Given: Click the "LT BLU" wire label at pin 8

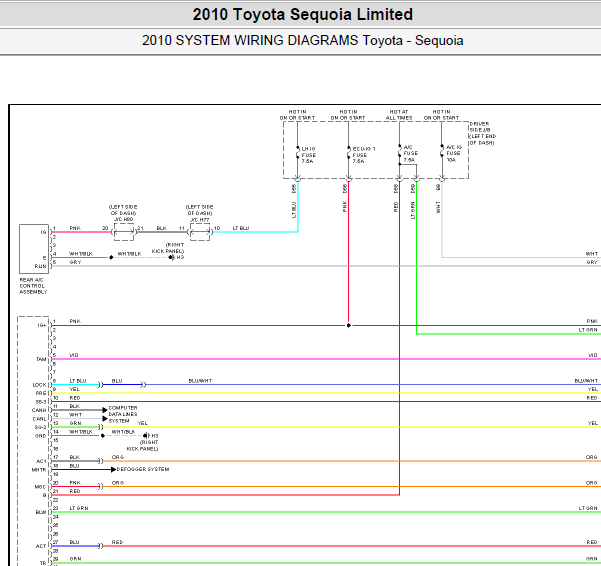Looking at the screenshot, I should click(78, 381).
